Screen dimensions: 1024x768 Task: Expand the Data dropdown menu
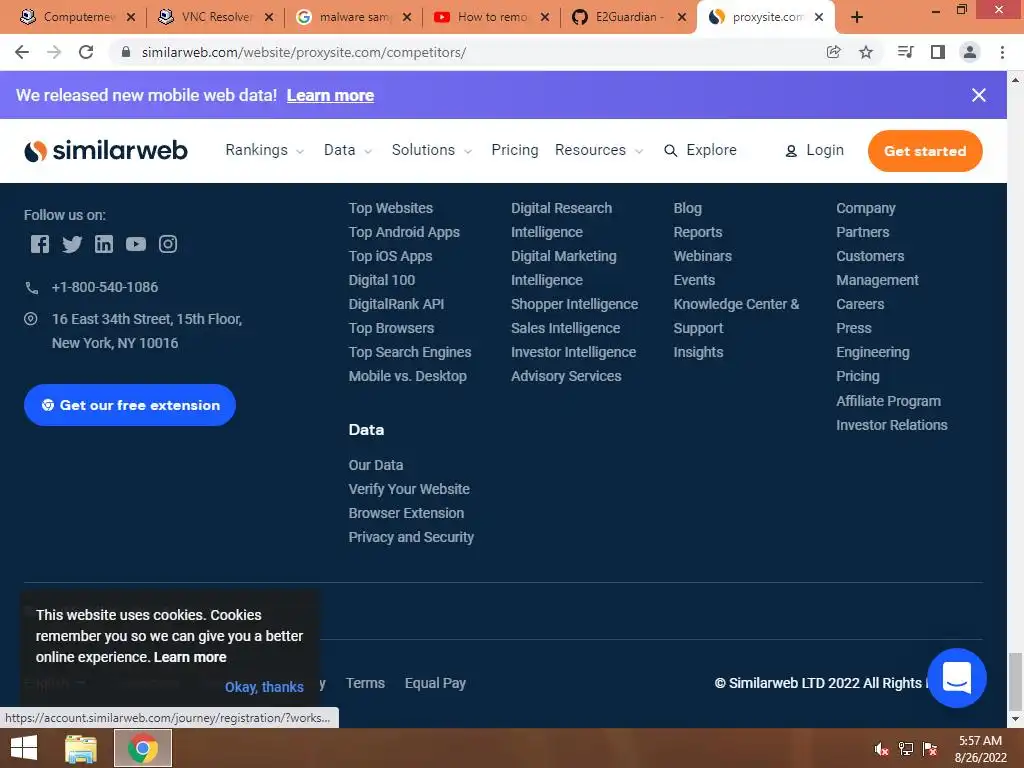(347, 150)
